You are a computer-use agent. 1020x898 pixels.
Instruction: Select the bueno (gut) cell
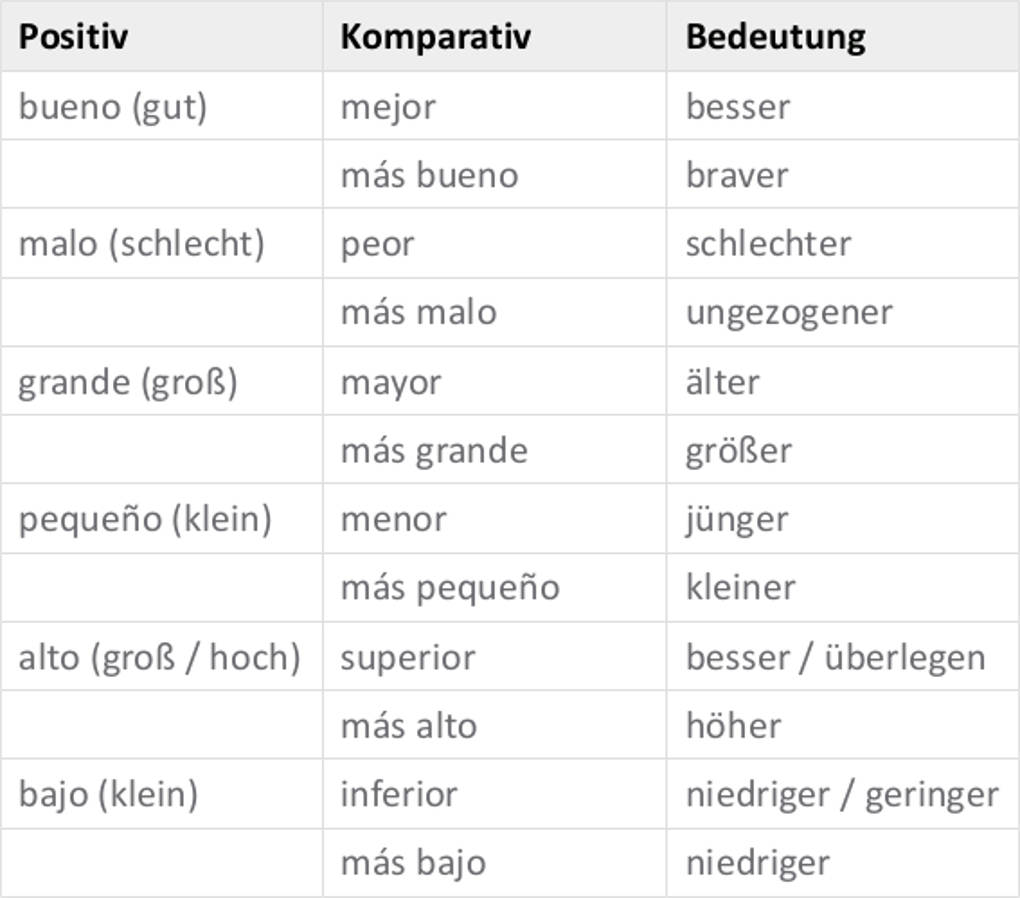pos(113,106)
